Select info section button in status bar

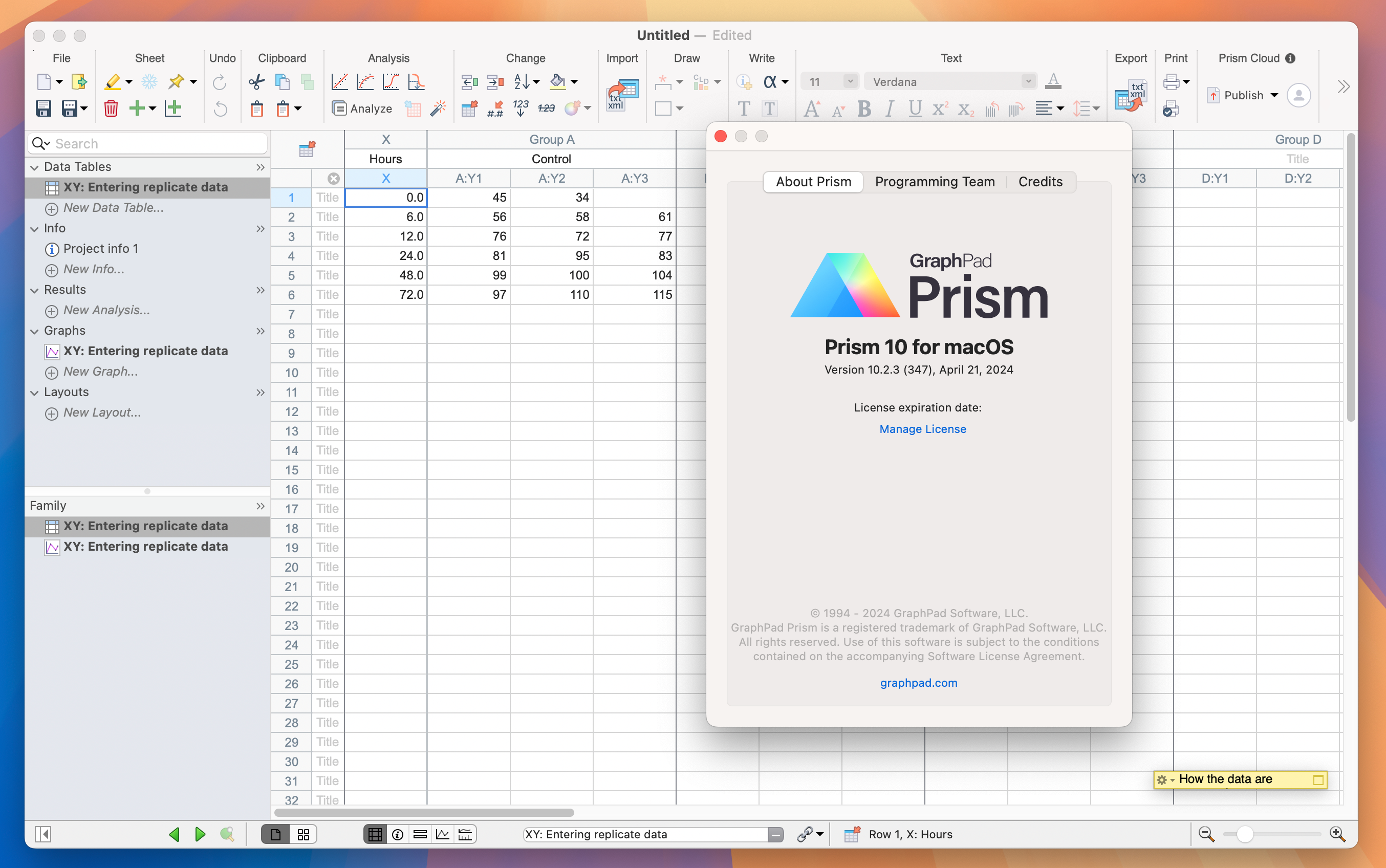coord(397,834)
